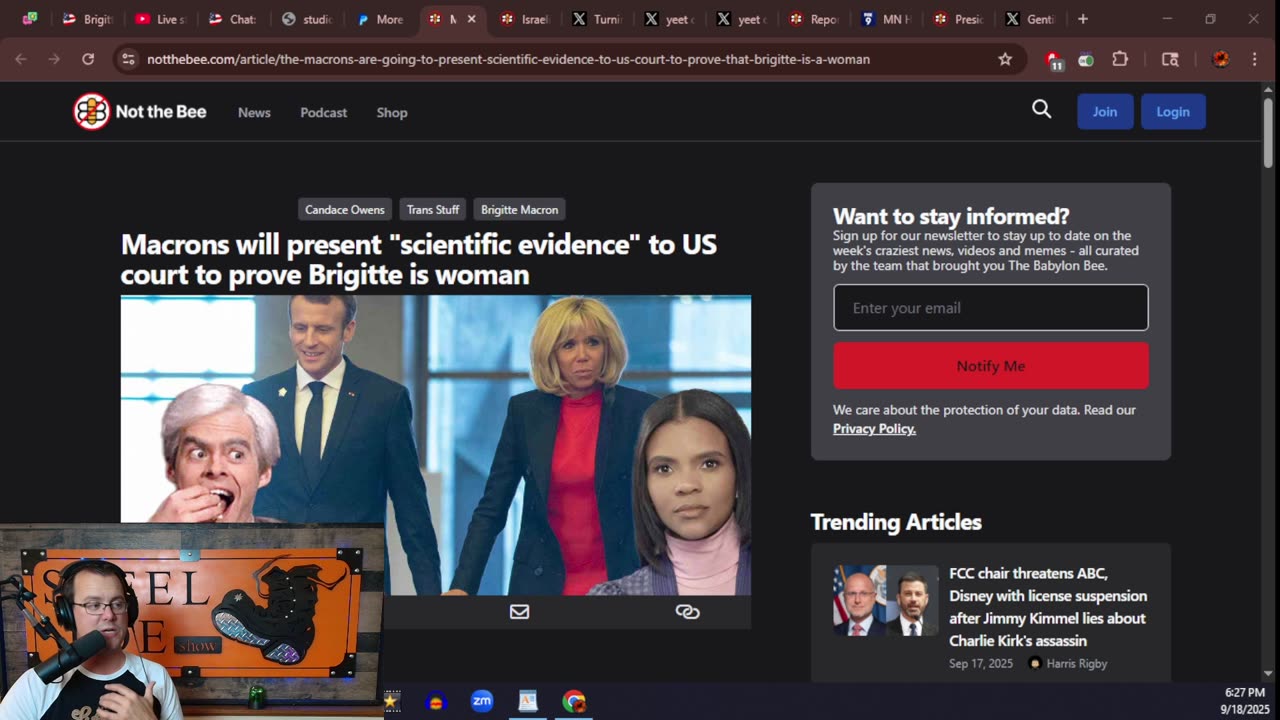Select the Trans Stuff tag
The image size is (1280, 720).
[433, 209]
